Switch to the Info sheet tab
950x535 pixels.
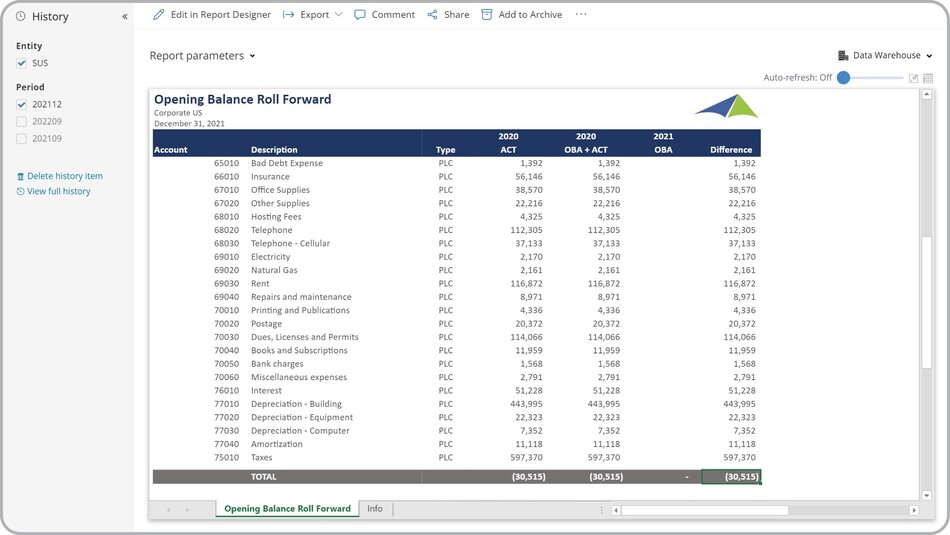tap(375, 509)
